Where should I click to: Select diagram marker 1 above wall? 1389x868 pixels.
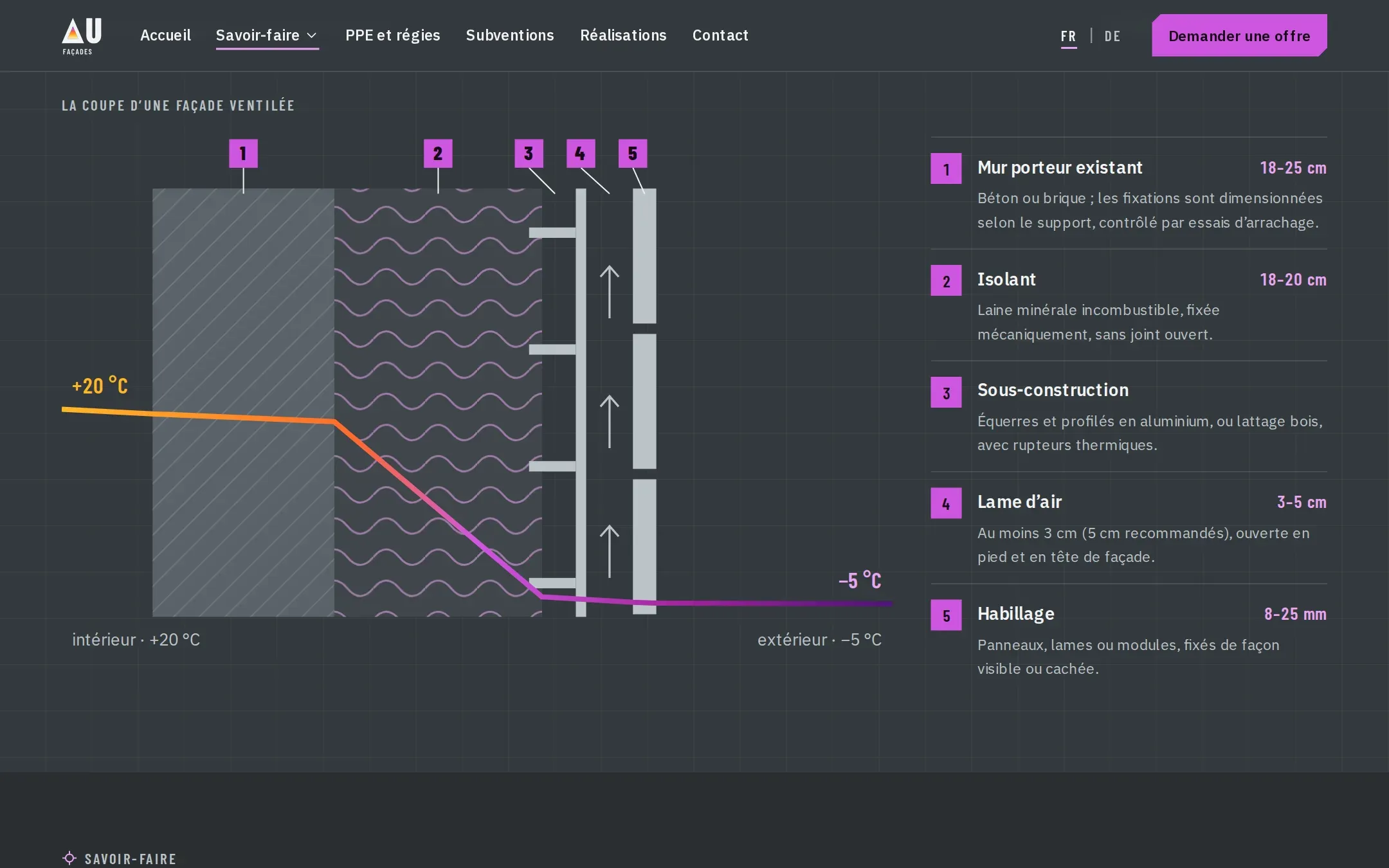click(243, 154)
